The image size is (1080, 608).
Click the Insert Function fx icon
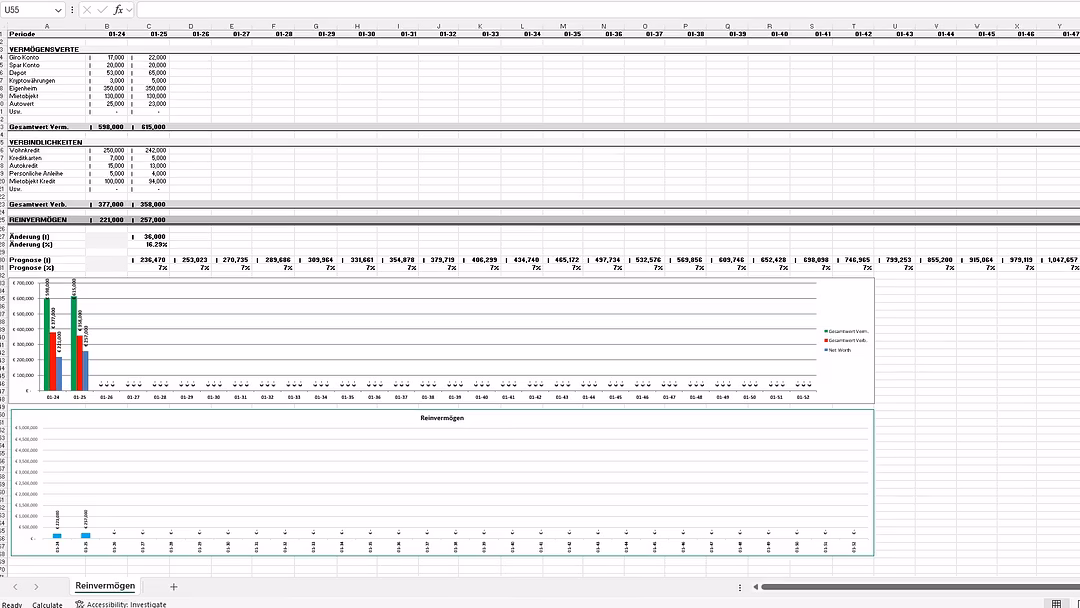(118, 9)
